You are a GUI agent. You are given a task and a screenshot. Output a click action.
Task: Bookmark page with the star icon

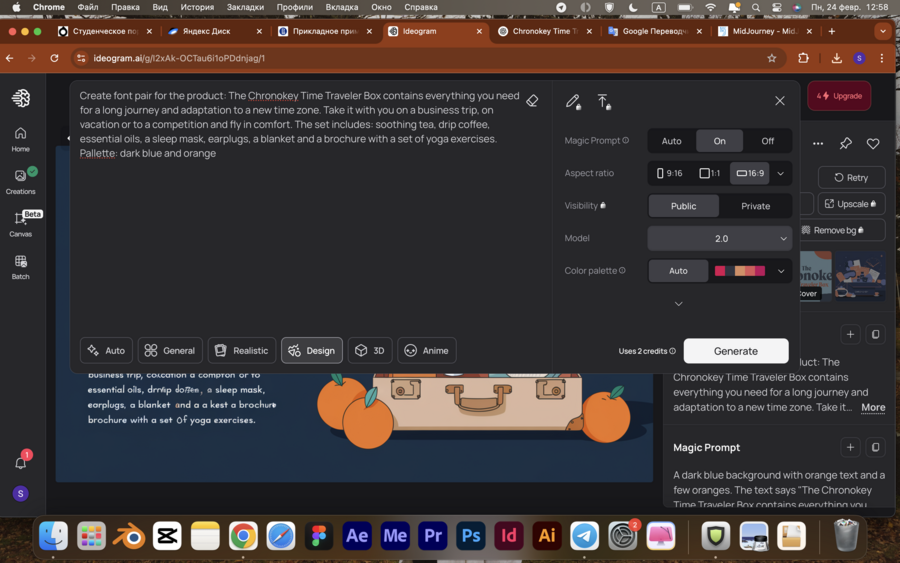click(771, 58)
